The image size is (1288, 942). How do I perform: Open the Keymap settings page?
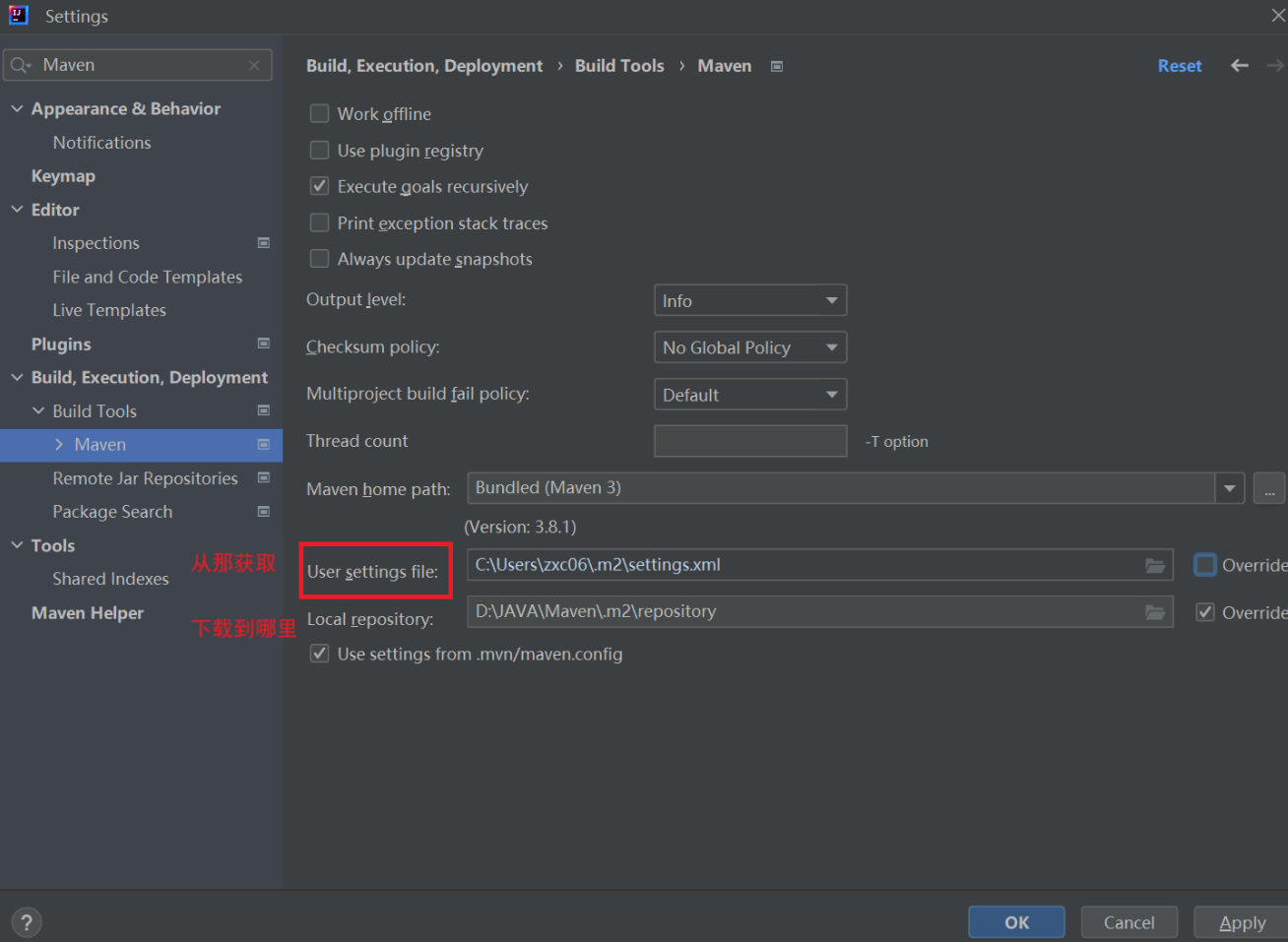click(x=63, y=176)
